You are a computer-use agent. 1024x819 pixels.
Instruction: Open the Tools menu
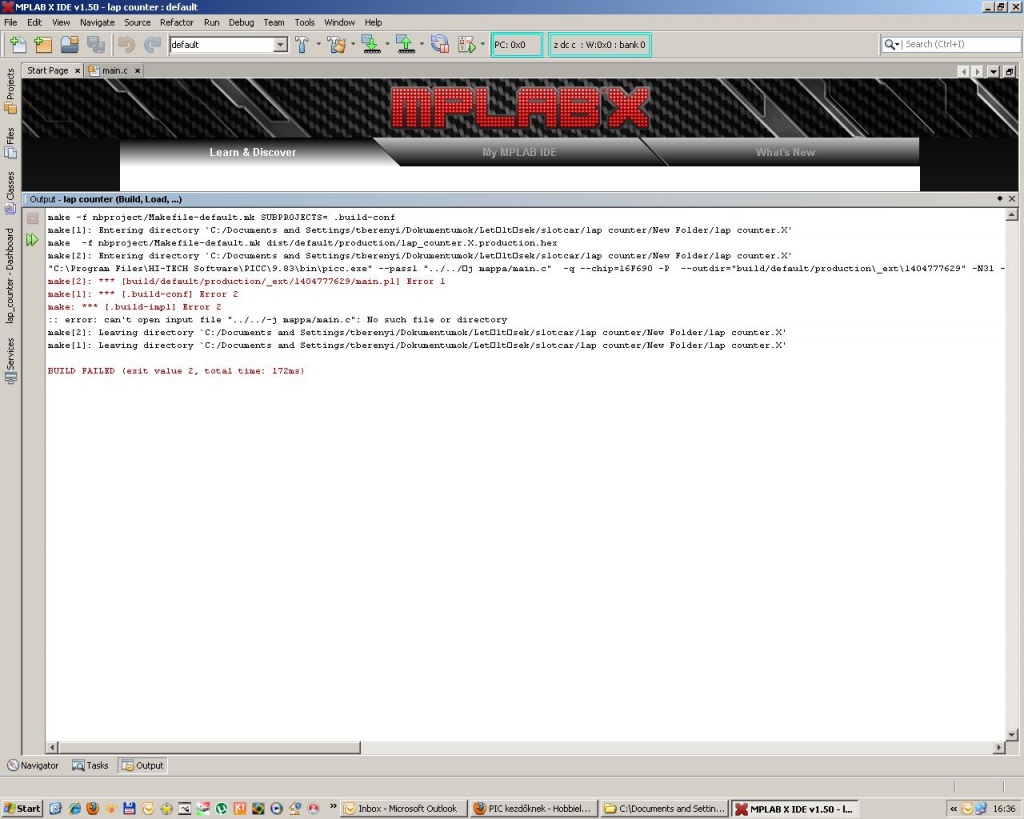304,22
